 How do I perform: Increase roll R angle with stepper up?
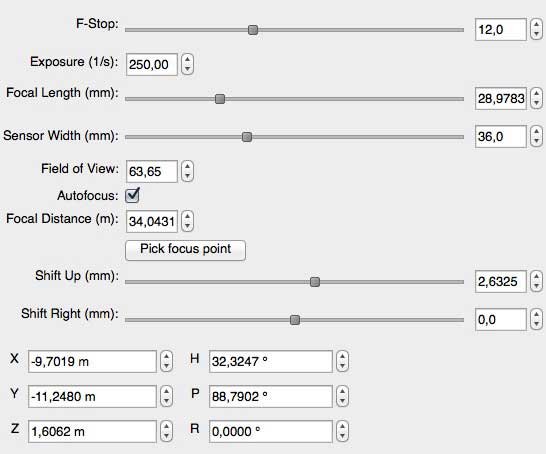(343, 427)
